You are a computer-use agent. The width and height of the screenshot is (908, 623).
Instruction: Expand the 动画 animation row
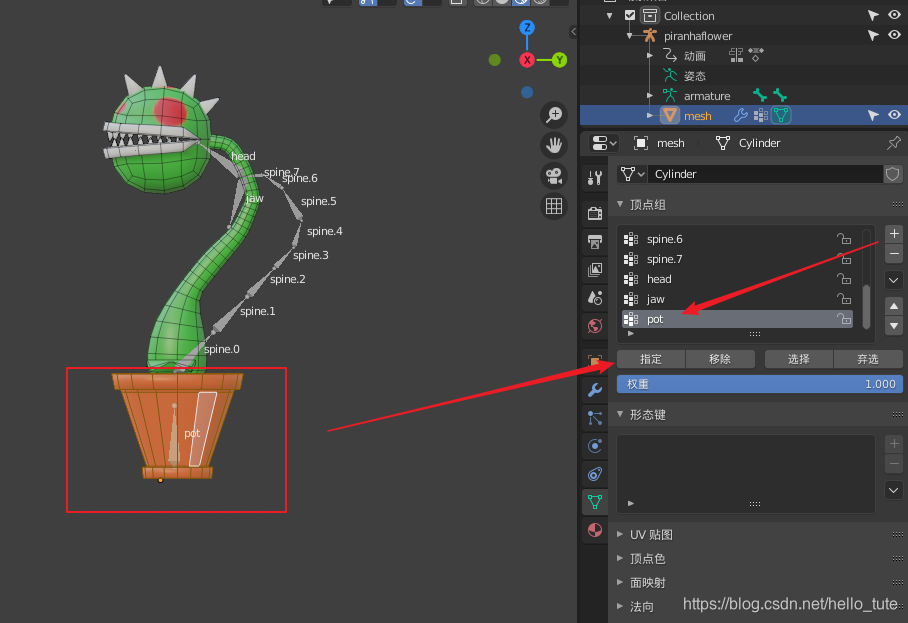(650, 56)
